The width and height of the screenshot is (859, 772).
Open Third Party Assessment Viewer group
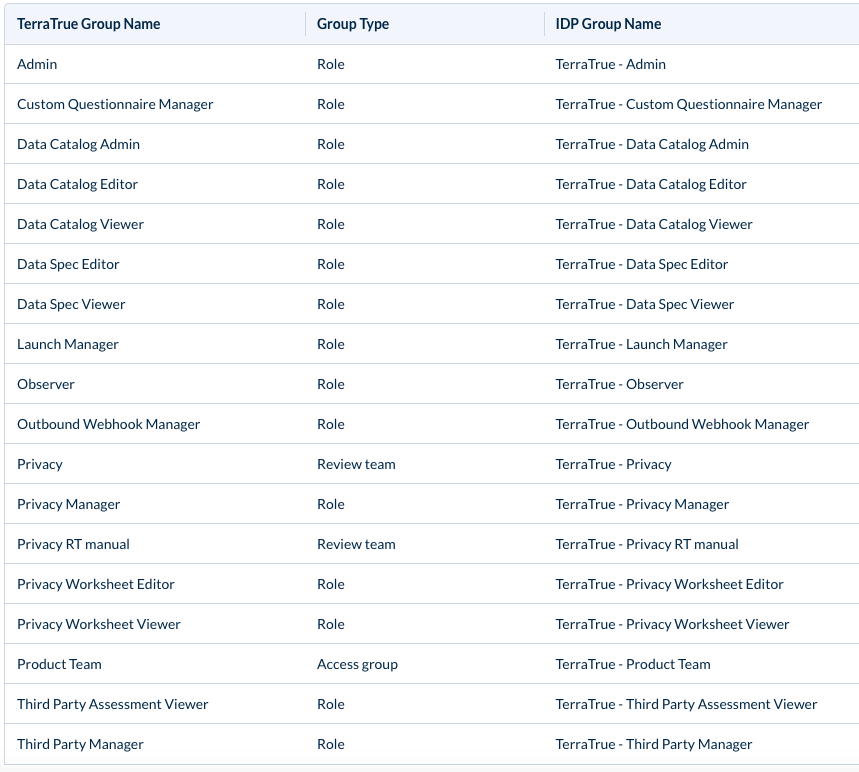pos(113,704)
